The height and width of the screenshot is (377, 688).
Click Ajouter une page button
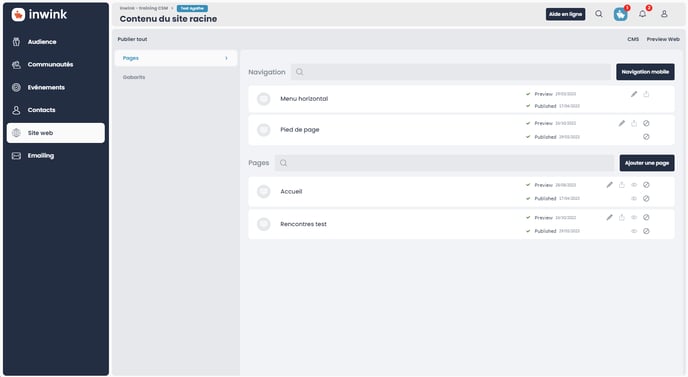point(647,163)
